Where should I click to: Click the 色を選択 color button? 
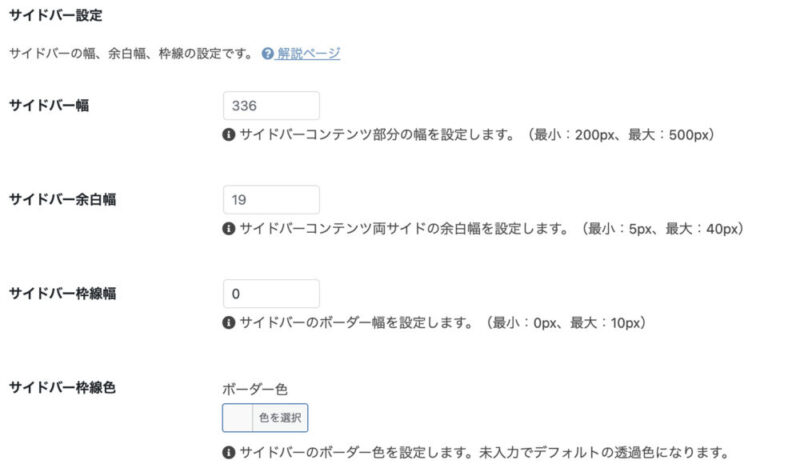pyautogui.click(x=280, y=418)
